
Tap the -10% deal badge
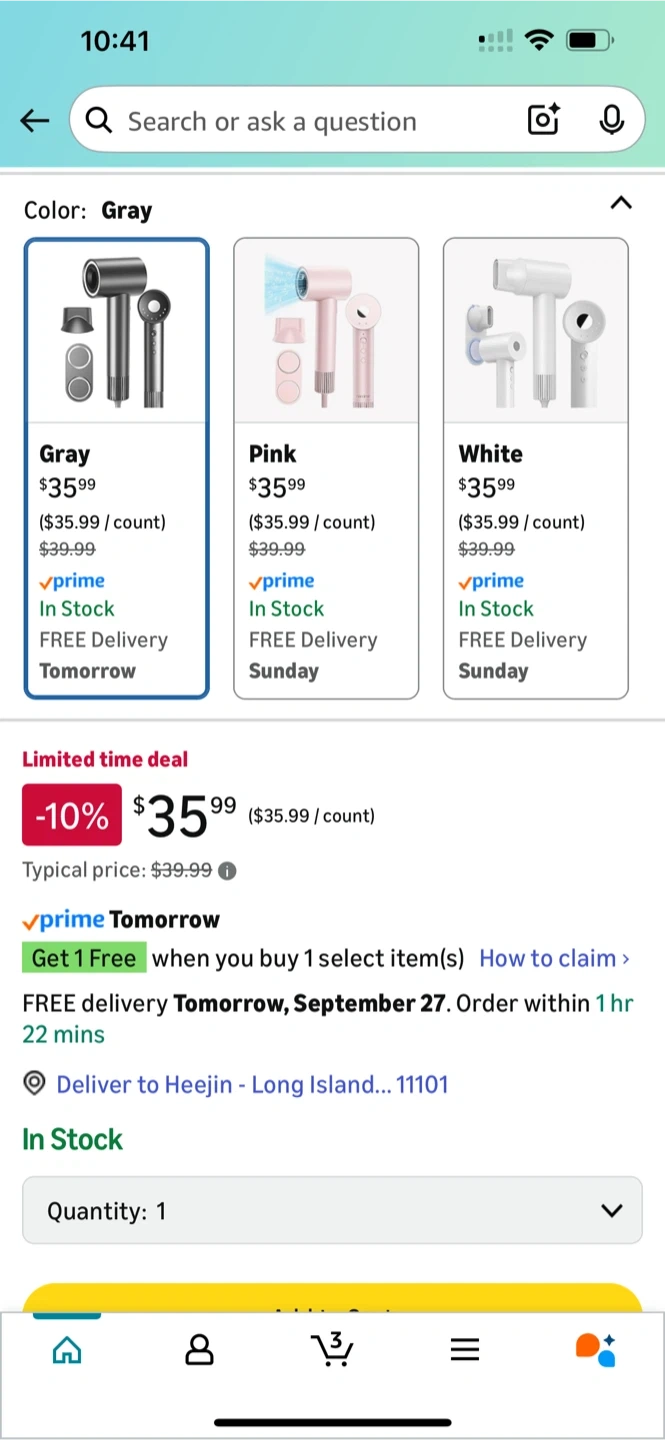pyautogui.click(x=72, y=816)
